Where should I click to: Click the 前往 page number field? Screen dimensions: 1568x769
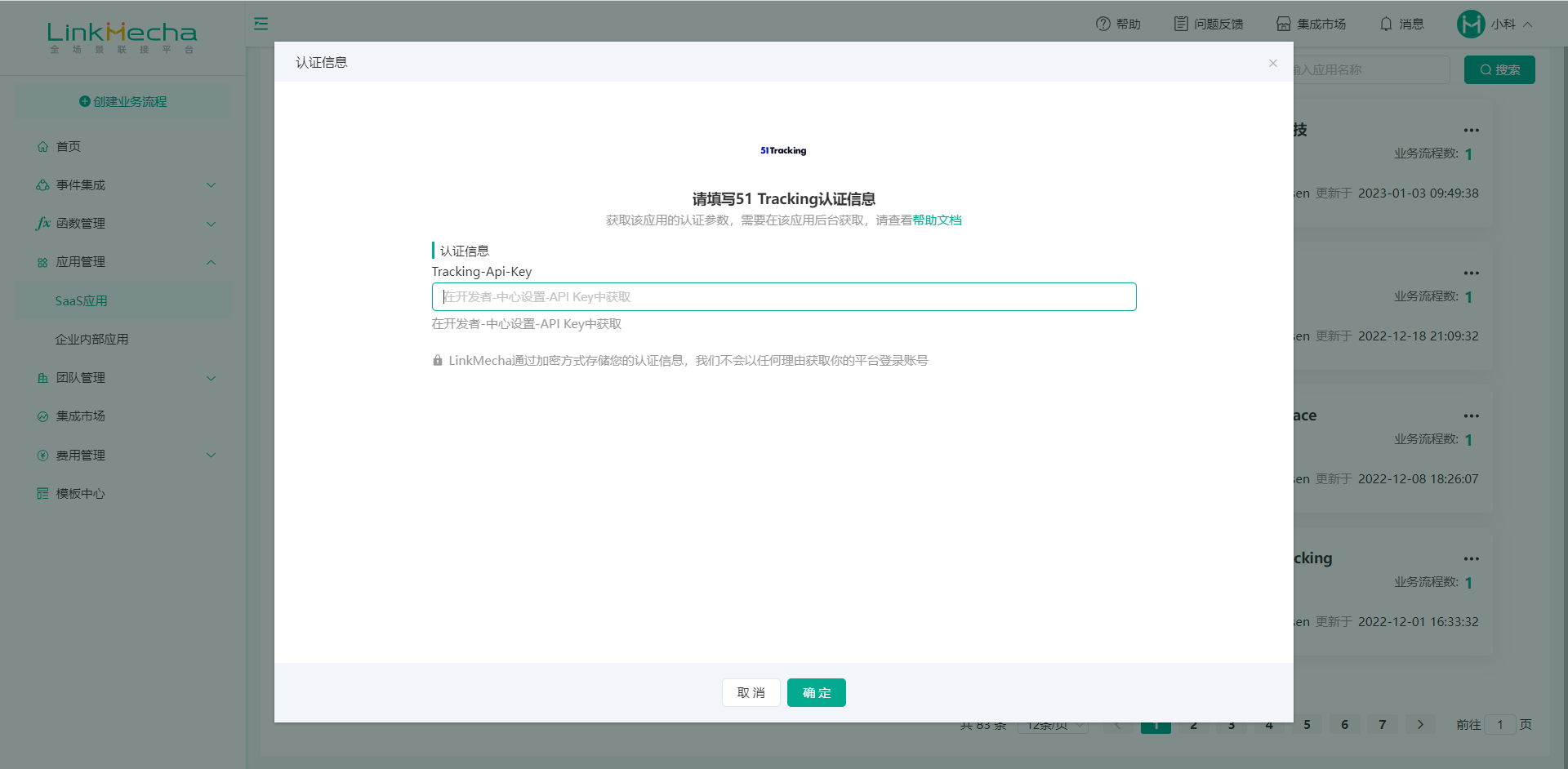1500,725
